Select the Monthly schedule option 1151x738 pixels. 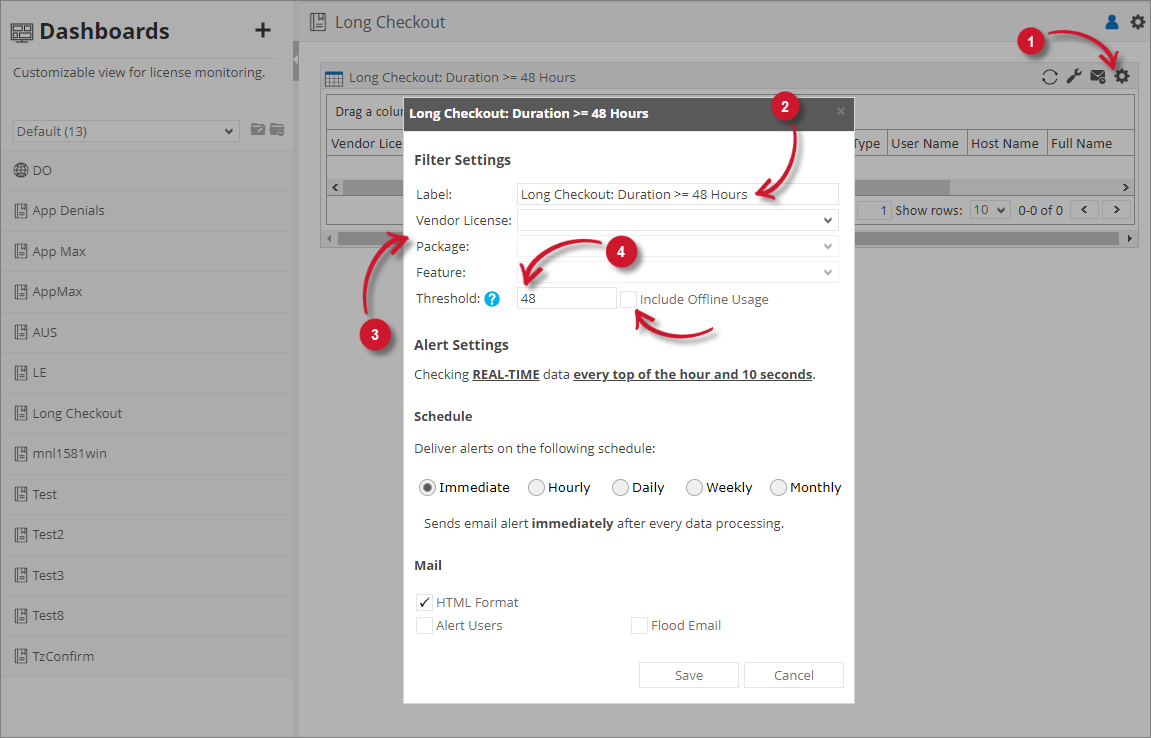point(778,488)
